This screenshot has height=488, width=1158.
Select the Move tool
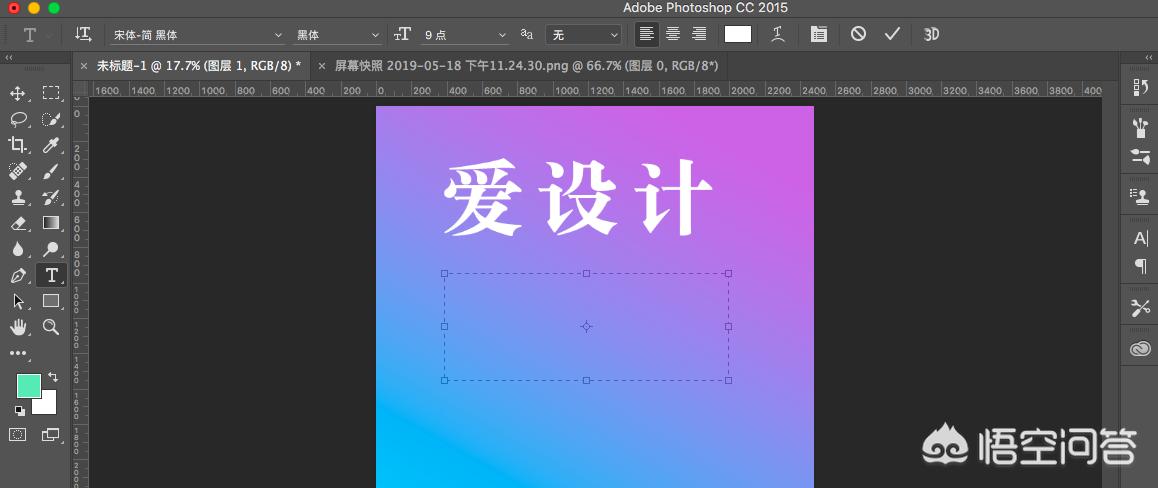point(18,93)
